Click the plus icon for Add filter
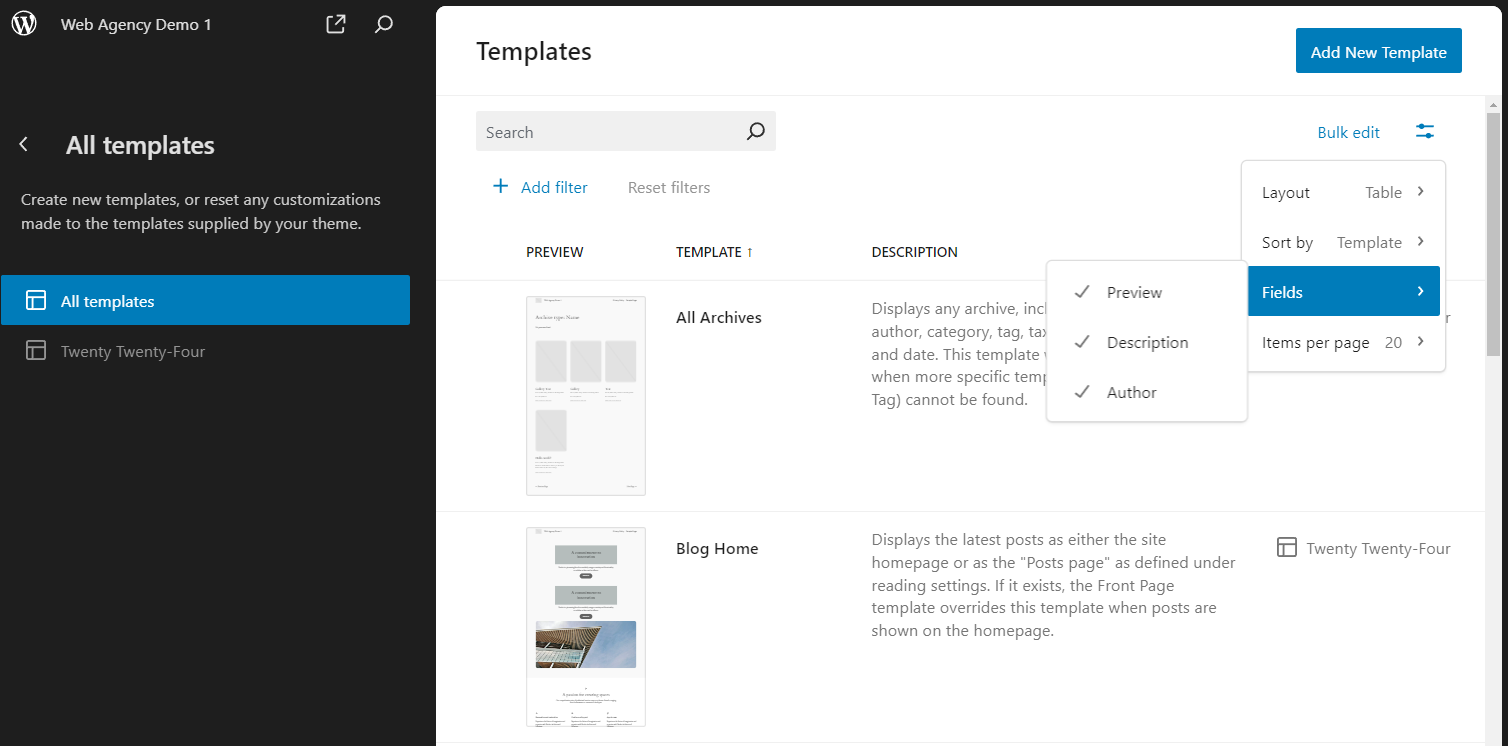 coord(501,187)
